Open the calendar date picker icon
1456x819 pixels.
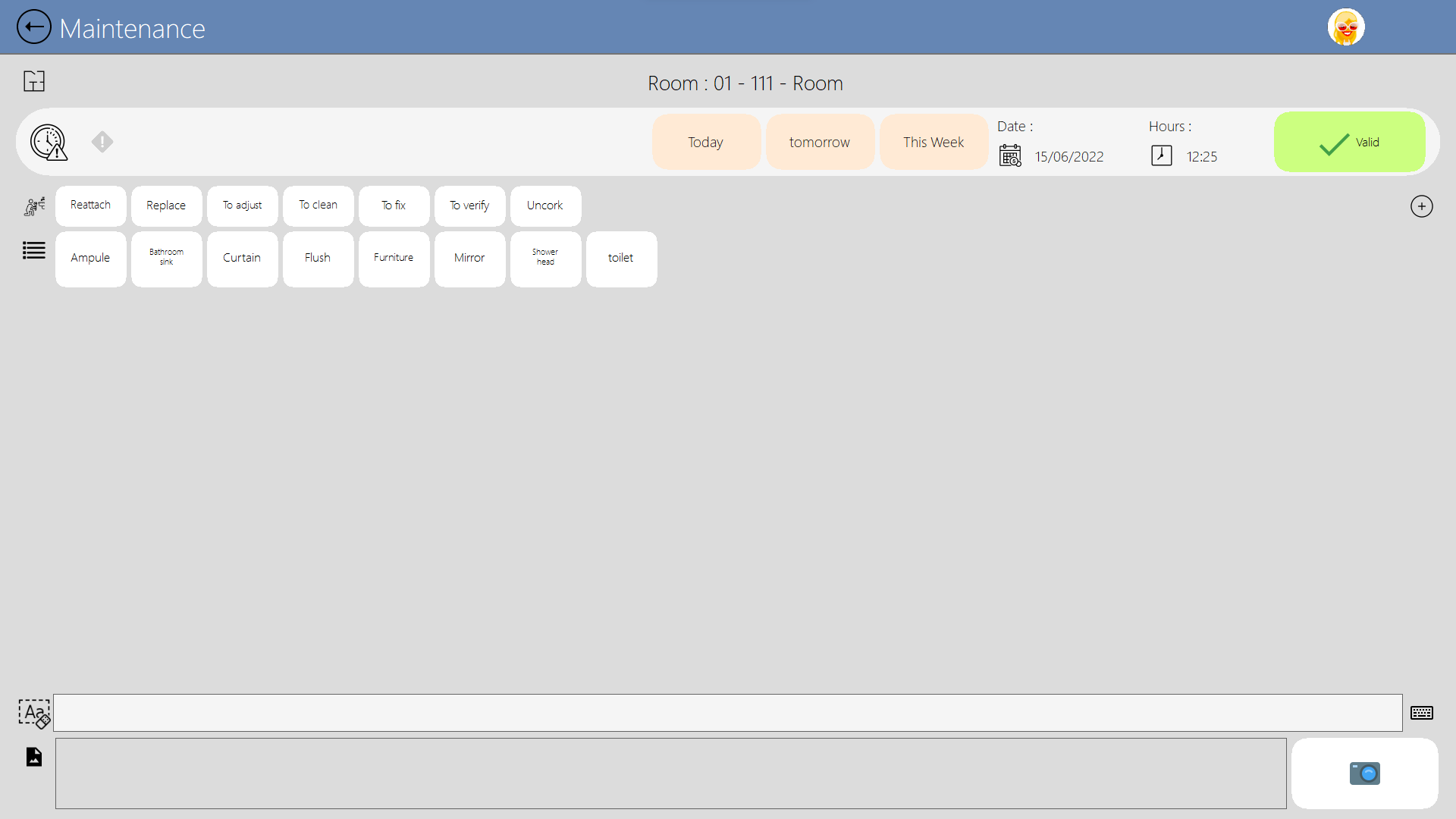(1010, 155)
